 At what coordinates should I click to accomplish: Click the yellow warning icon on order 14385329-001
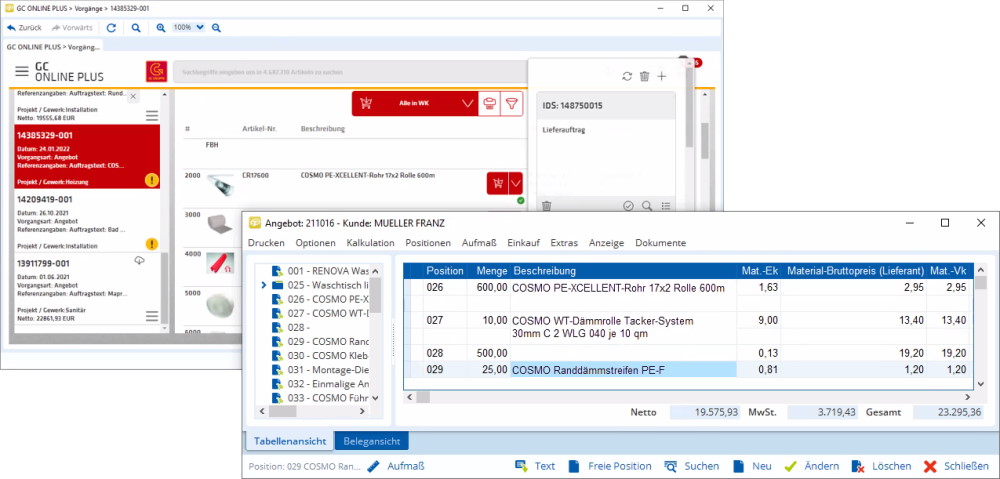click(x=152, y=181)
